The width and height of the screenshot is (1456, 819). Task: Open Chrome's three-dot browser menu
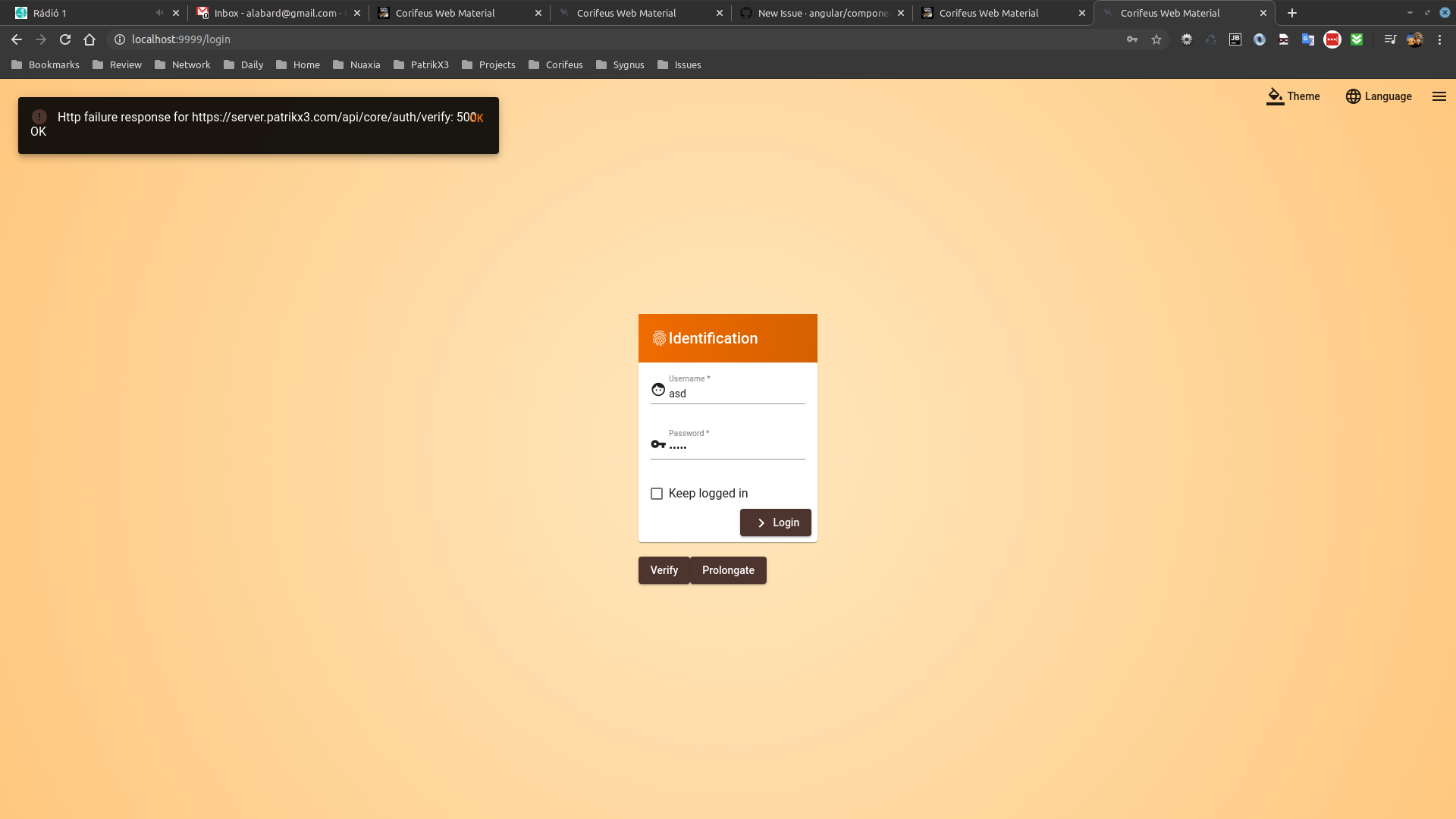click(1439, 39)
